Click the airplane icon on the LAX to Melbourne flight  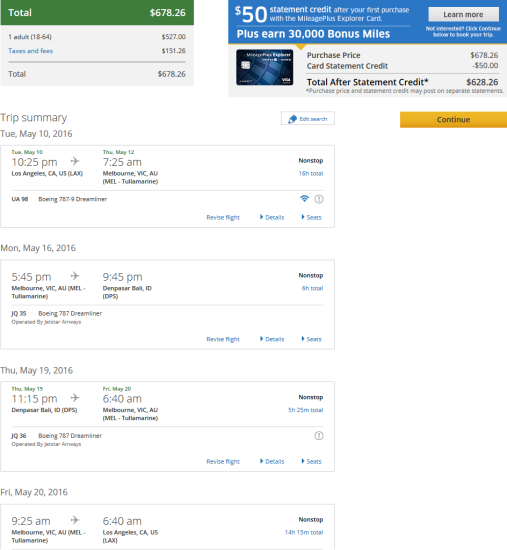pos(75,161)
